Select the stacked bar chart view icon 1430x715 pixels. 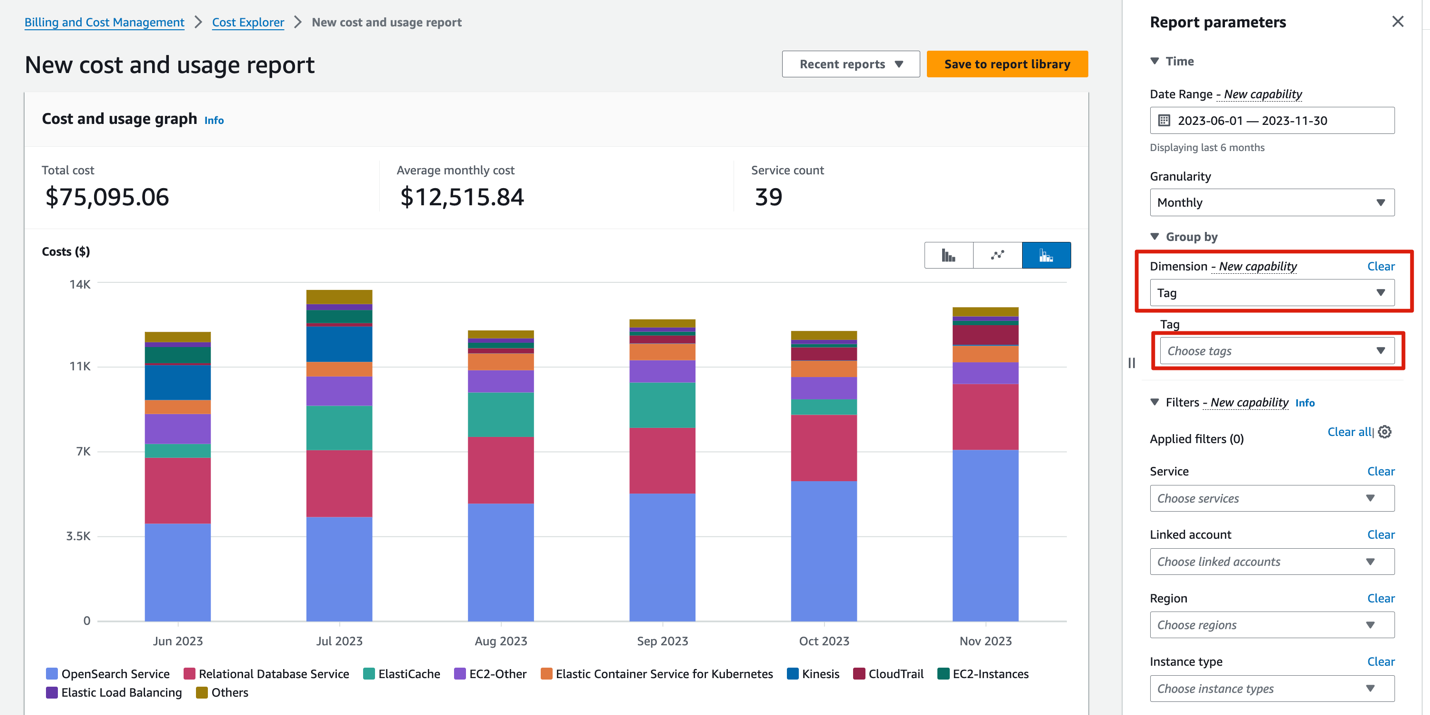[x=1046, y=256]
